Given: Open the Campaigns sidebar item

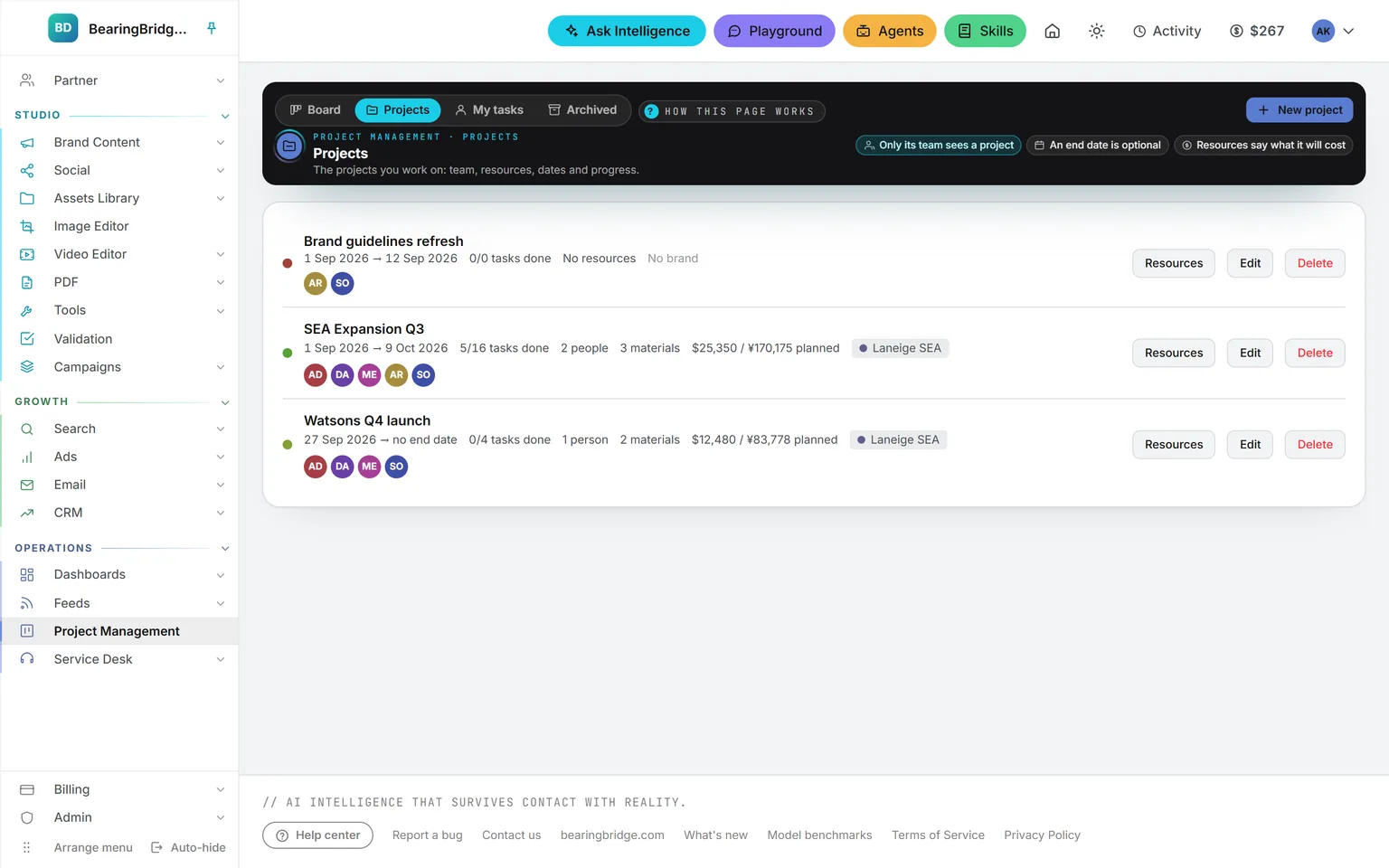Looking at the screenshot, I should (119, 366).
